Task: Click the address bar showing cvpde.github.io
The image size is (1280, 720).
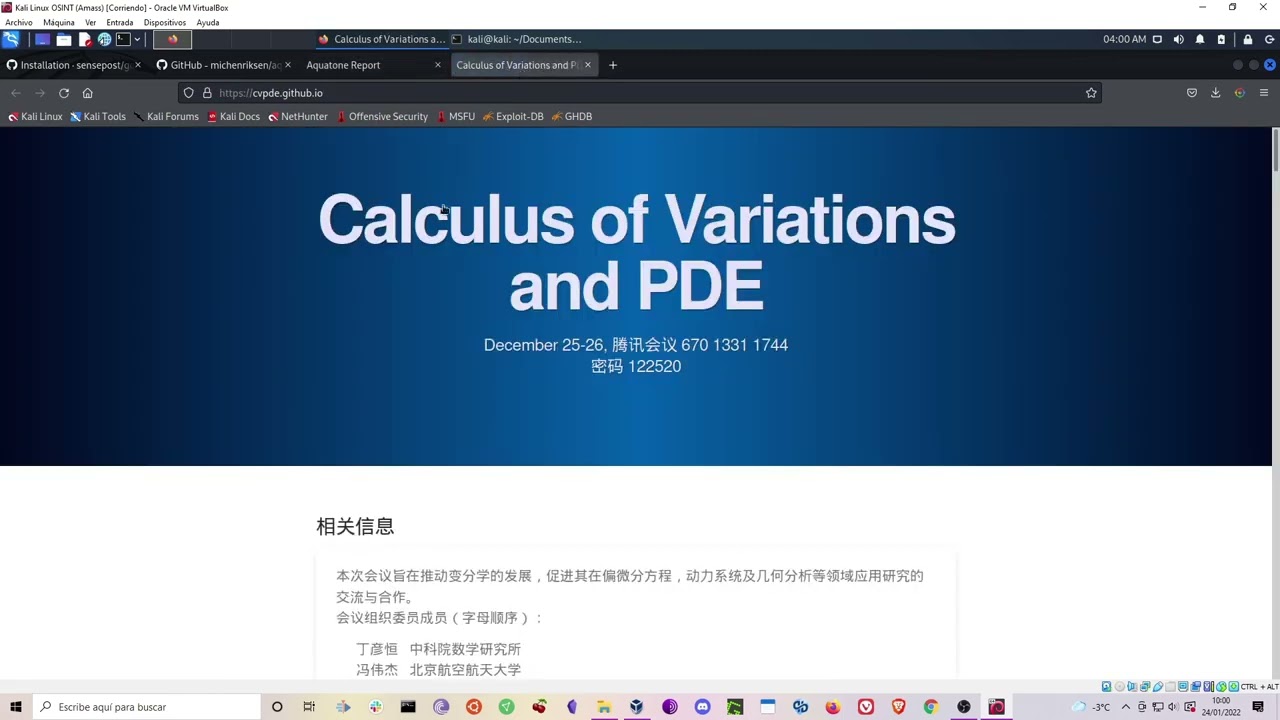Action: point(640,93)
